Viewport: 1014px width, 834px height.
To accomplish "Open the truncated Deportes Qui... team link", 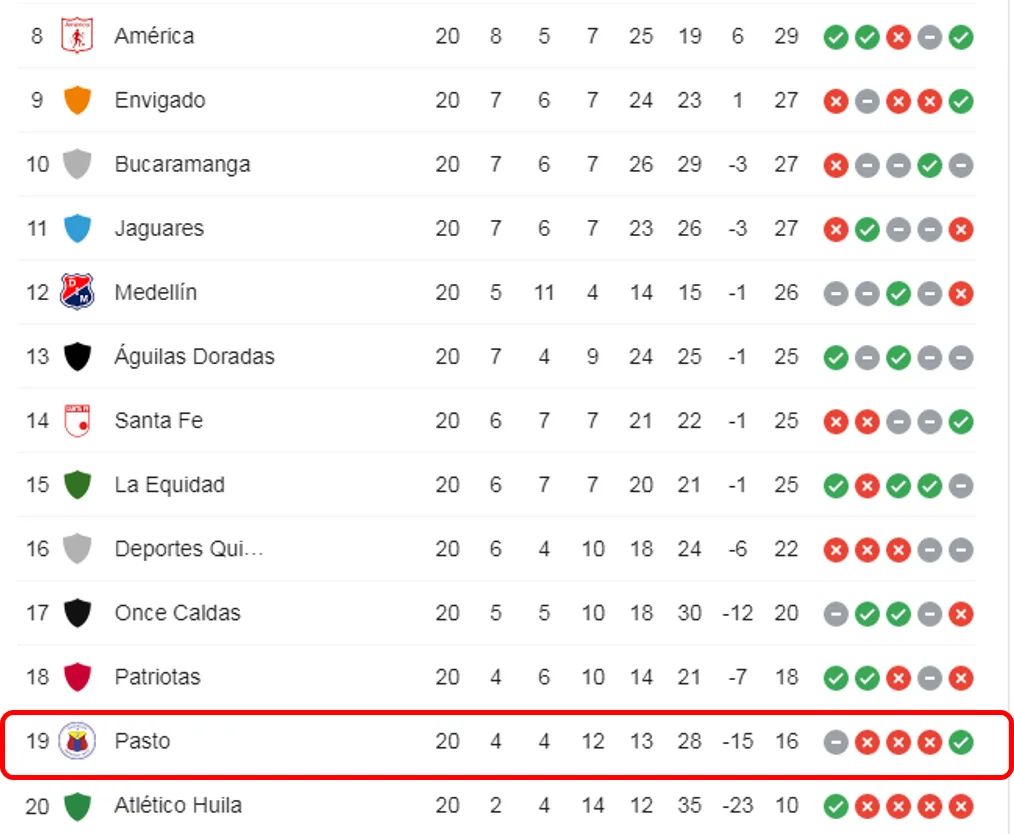I will [189, 549].
